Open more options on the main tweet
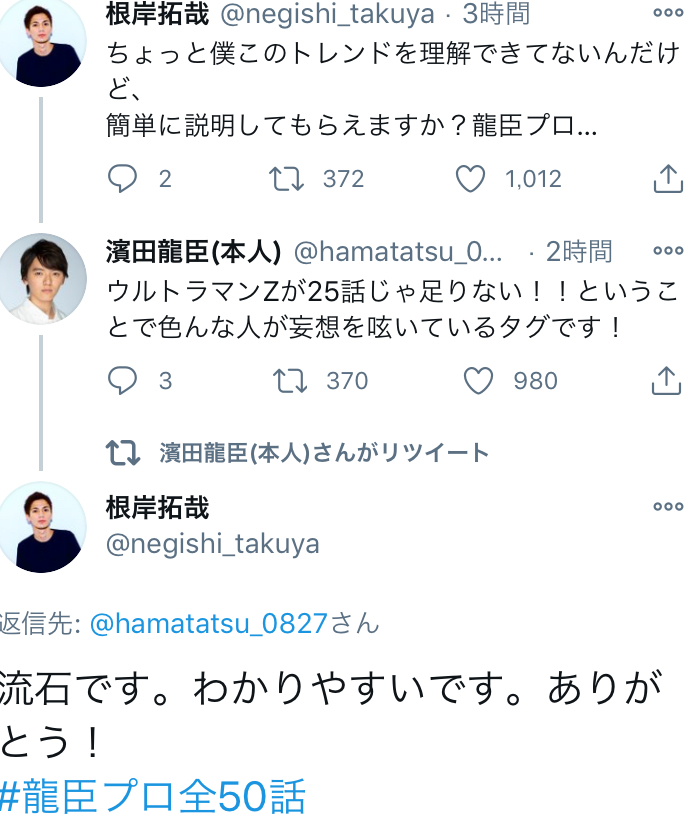 (x=668, y=507)
